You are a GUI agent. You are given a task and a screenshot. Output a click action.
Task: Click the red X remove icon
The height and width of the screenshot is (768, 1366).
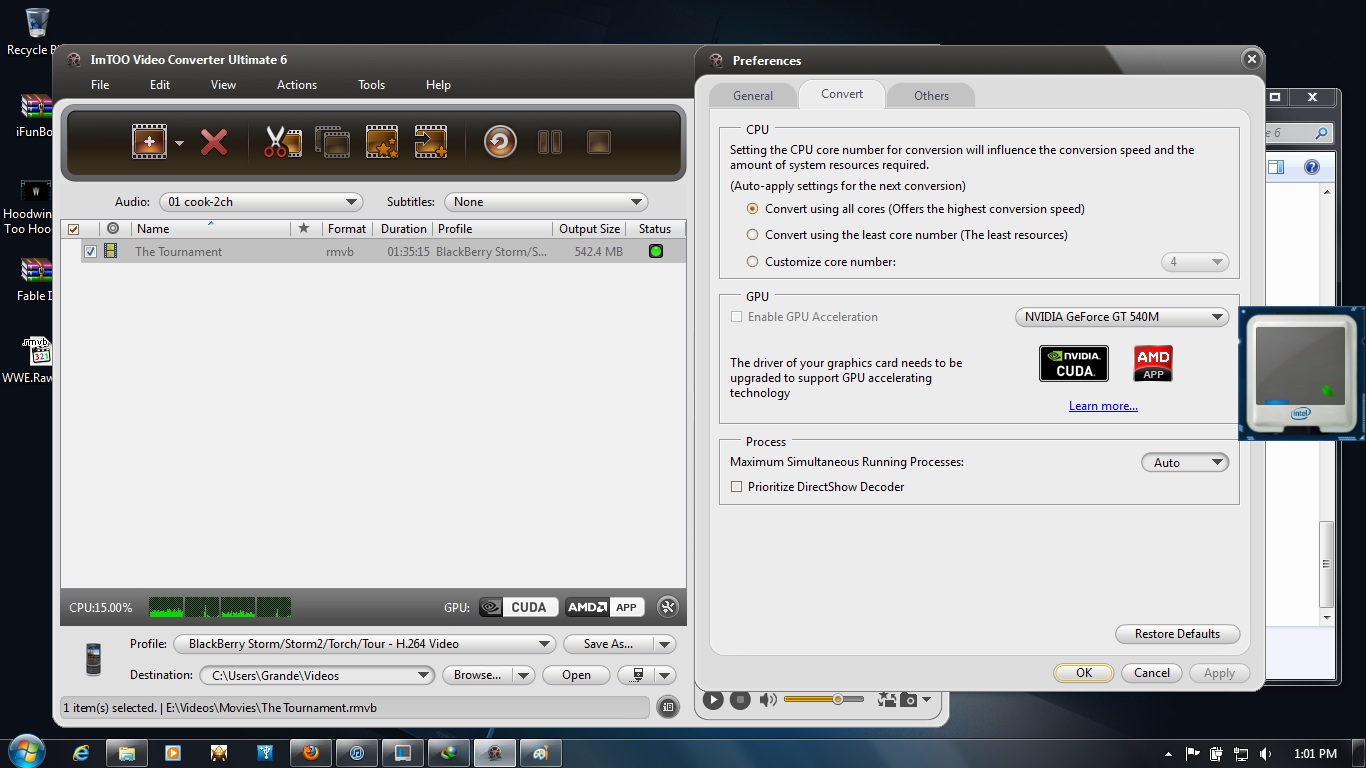[214, 142]
